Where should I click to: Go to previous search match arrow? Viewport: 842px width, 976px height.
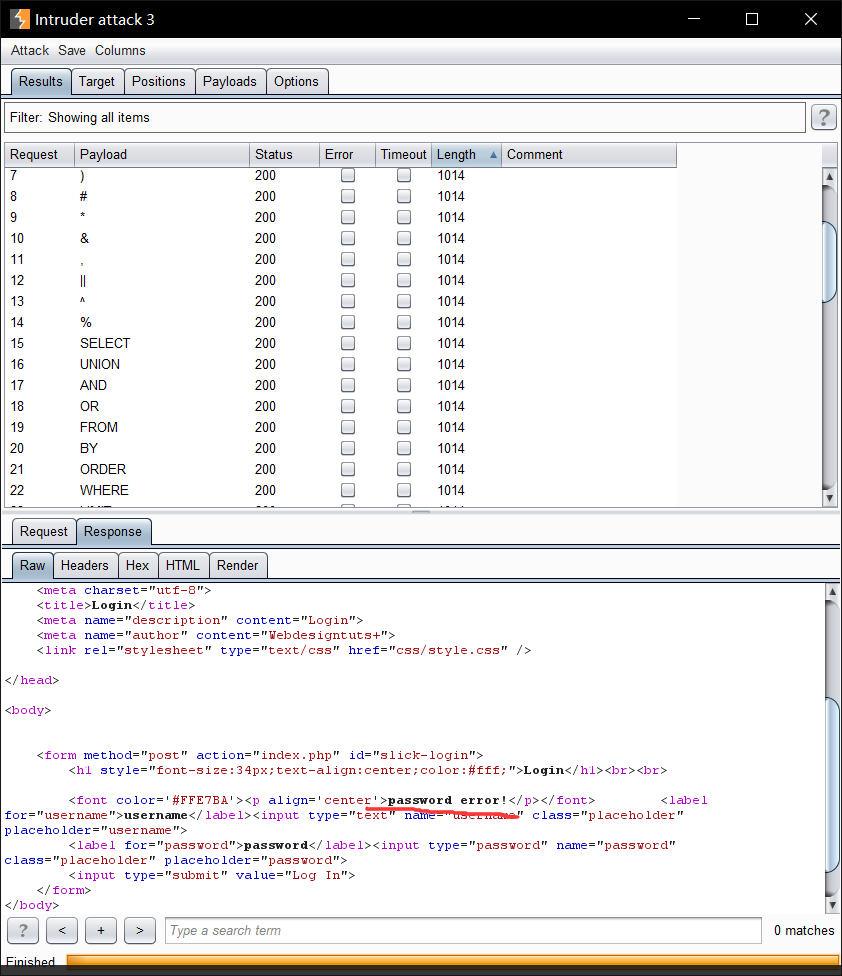tap(62, 931)
